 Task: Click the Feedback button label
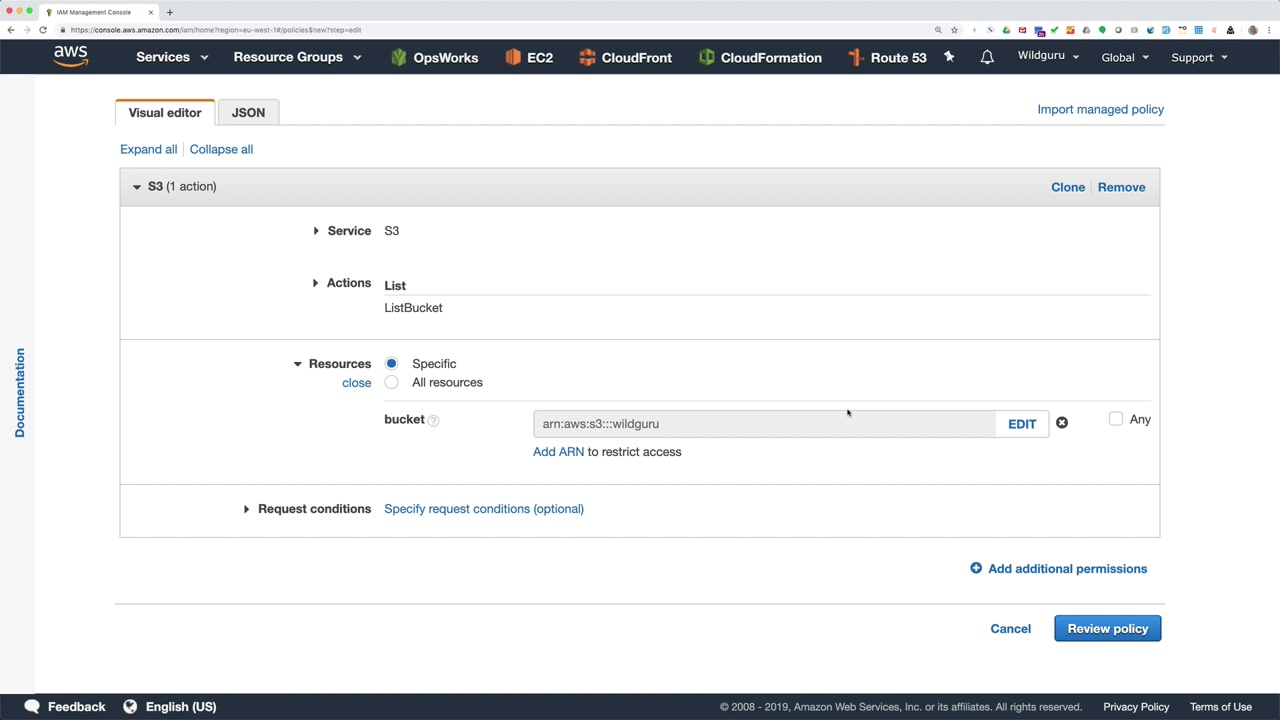[x=76, y=707]
